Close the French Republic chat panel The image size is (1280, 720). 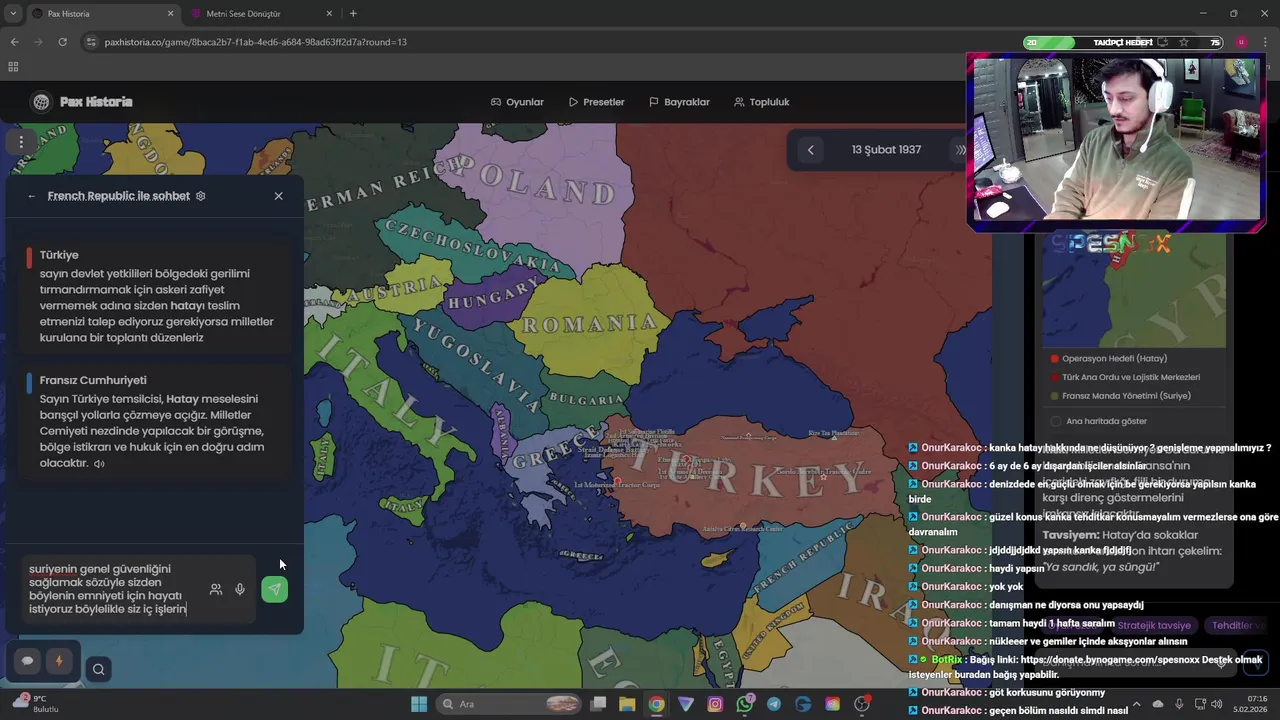278,196
